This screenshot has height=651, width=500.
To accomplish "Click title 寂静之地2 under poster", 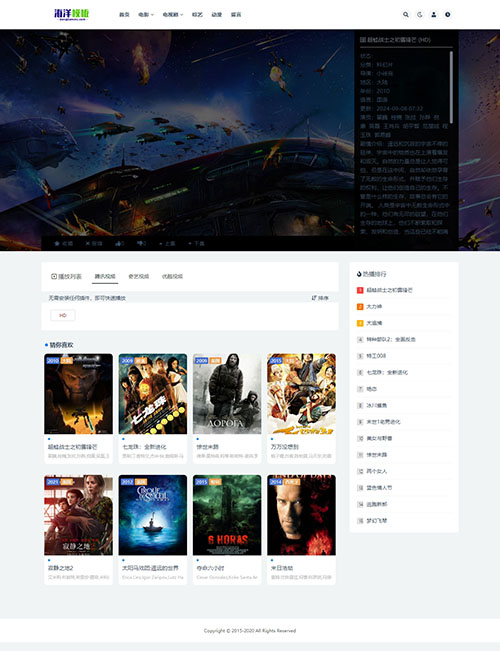I will point(60,568).
